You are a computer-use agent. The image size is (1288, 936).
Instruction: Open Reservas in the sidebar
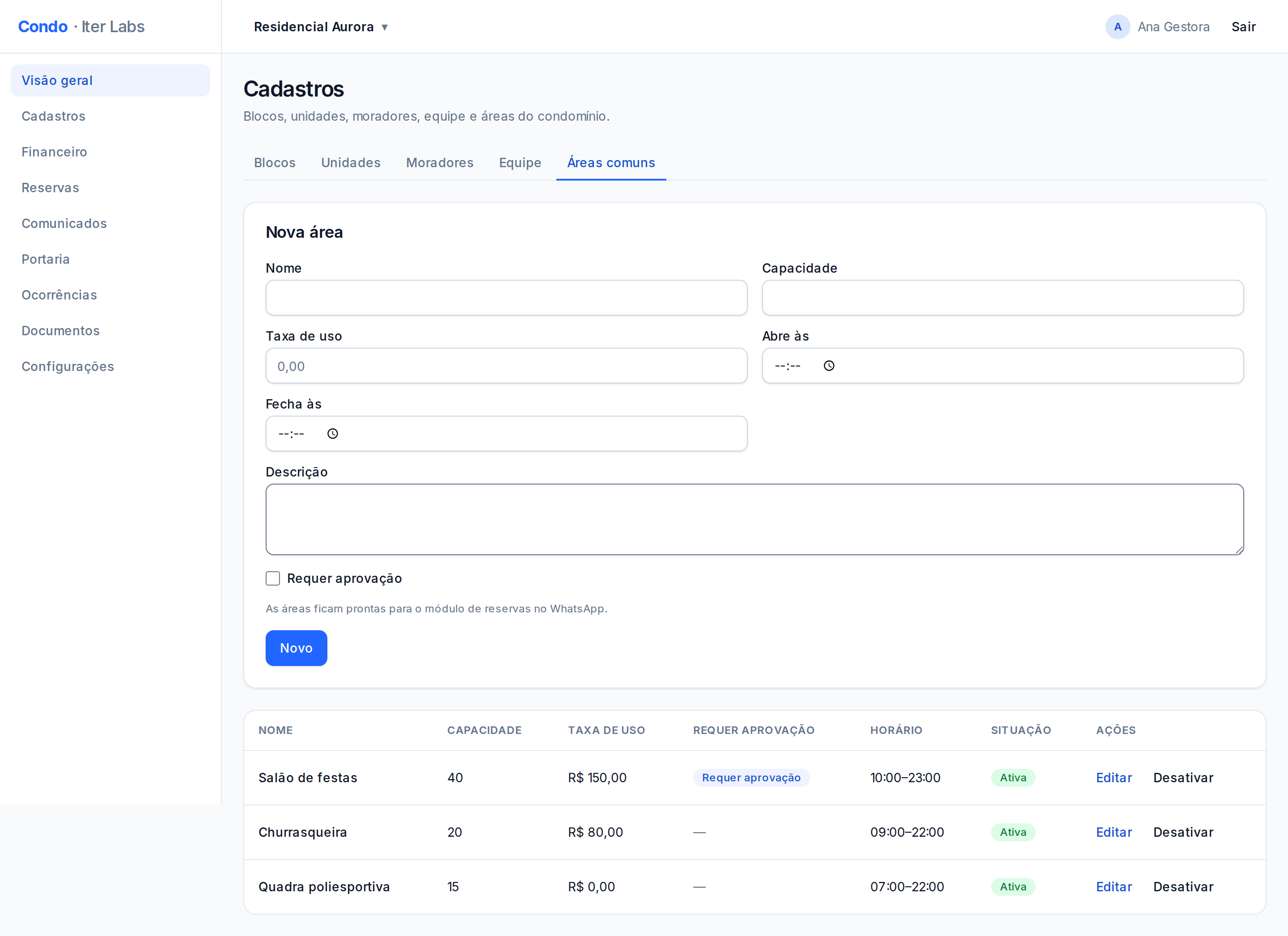pyautogui.click(x=110, y=188)
